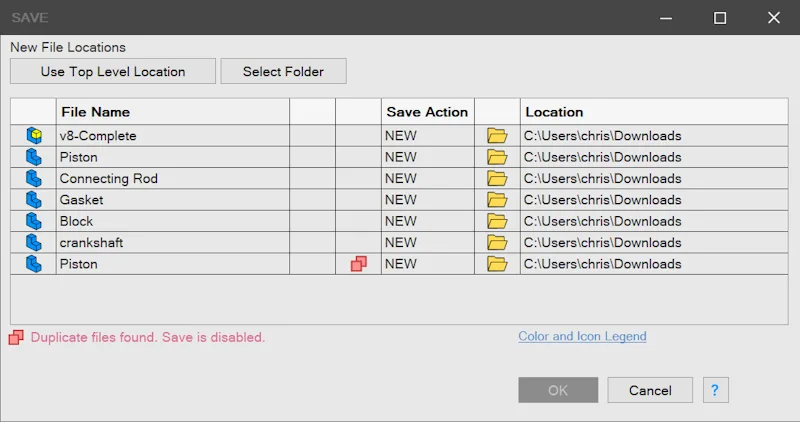Click the Duplicate files found warning text

pyautogui.click(x=148, y=337)
